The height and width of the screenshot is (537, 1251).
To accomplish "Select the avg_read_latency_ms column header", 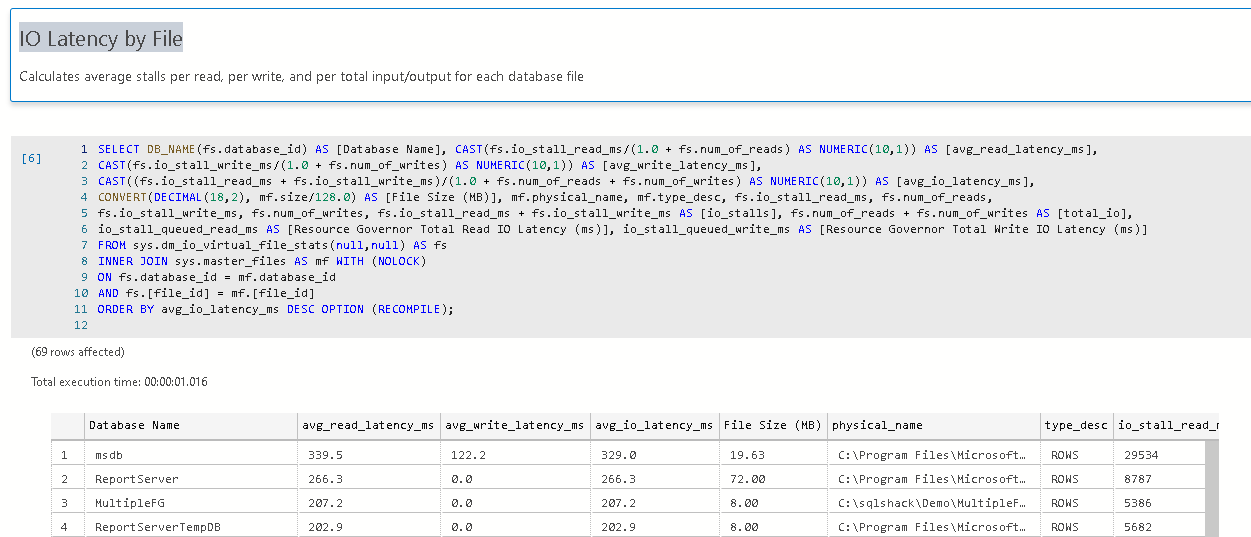I will point(368,425).
